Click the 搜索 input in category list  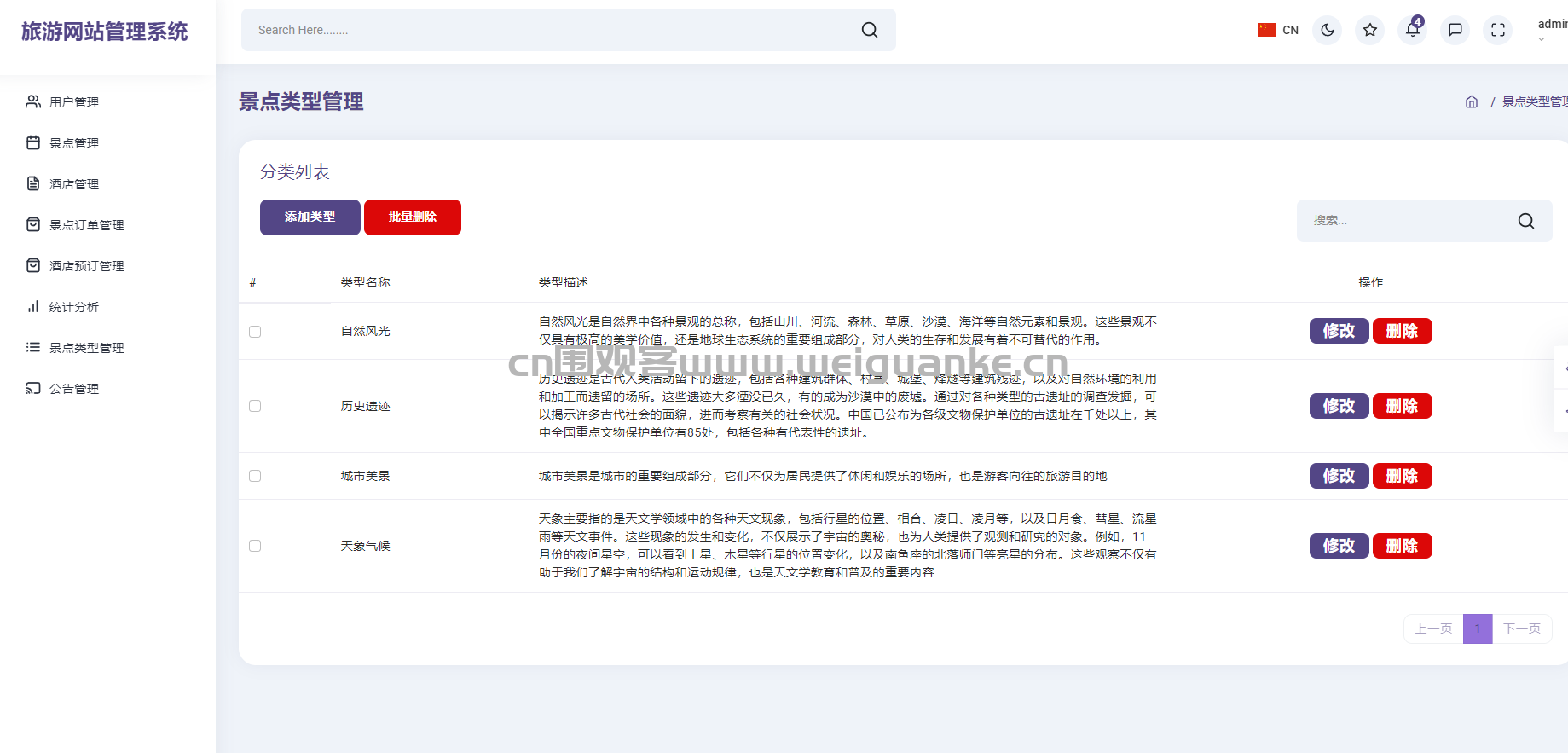coord(1407,221)
